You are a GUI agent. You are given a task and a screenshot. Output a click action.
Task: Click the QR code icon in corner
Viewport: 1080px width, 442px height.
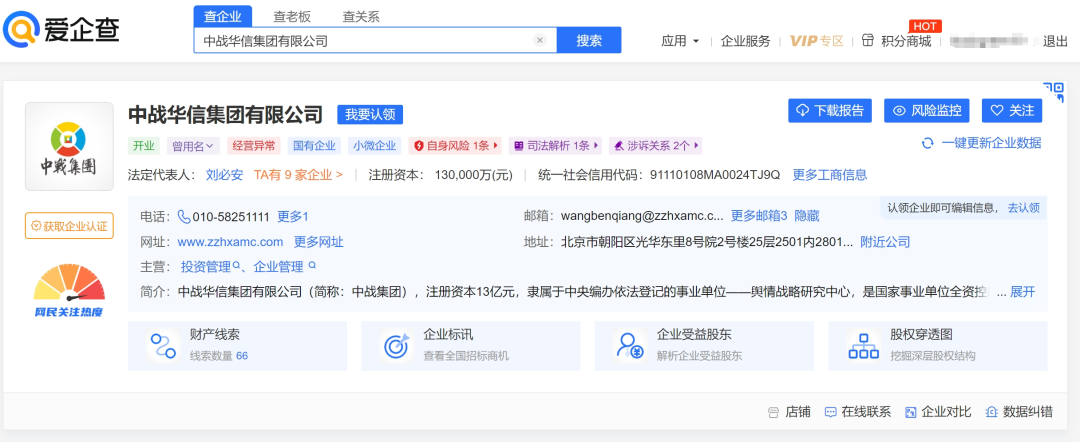1053,92
